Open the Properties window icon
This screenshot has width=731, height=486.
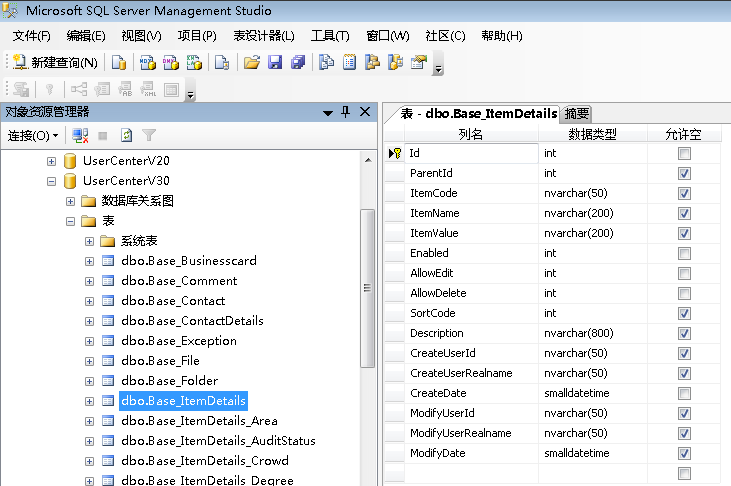tap(419, 62)
